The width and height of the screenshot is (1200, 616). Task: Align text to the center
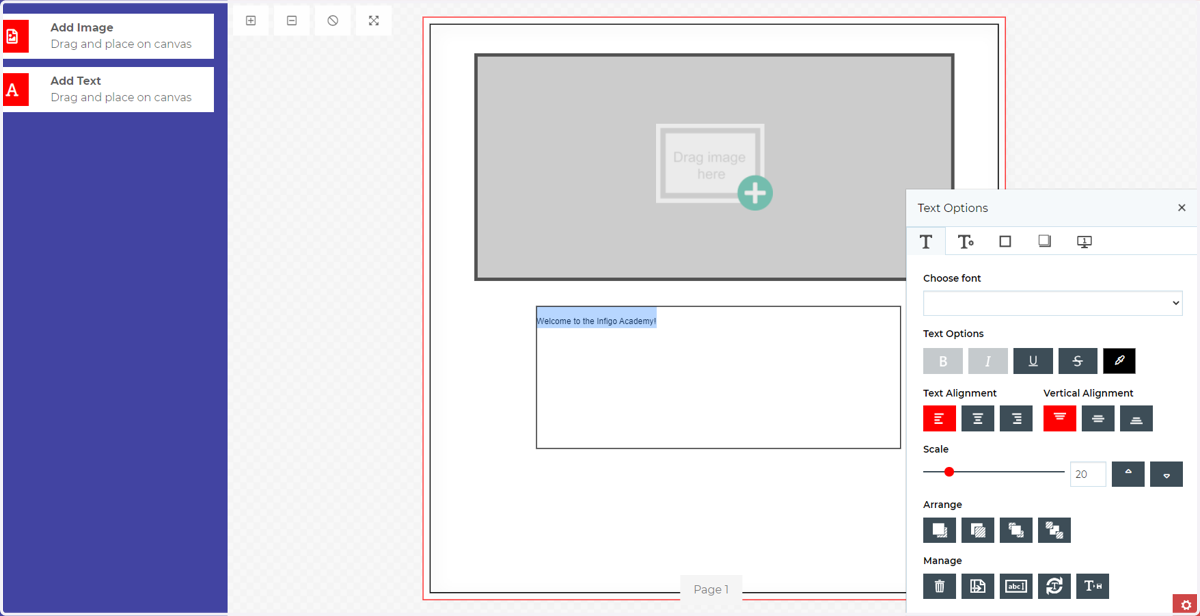(x=978, y=418)
